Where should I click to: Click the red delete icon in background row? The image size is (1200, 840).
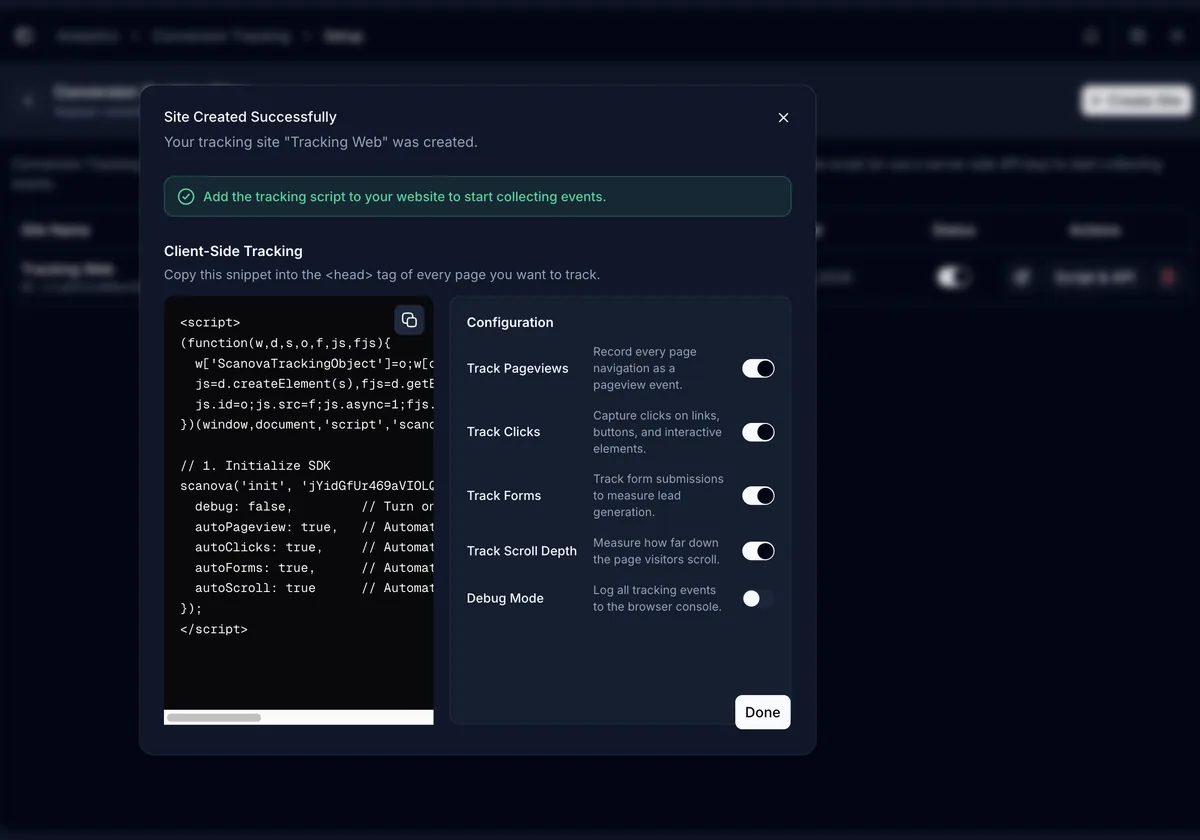(x=1167, y=277)
